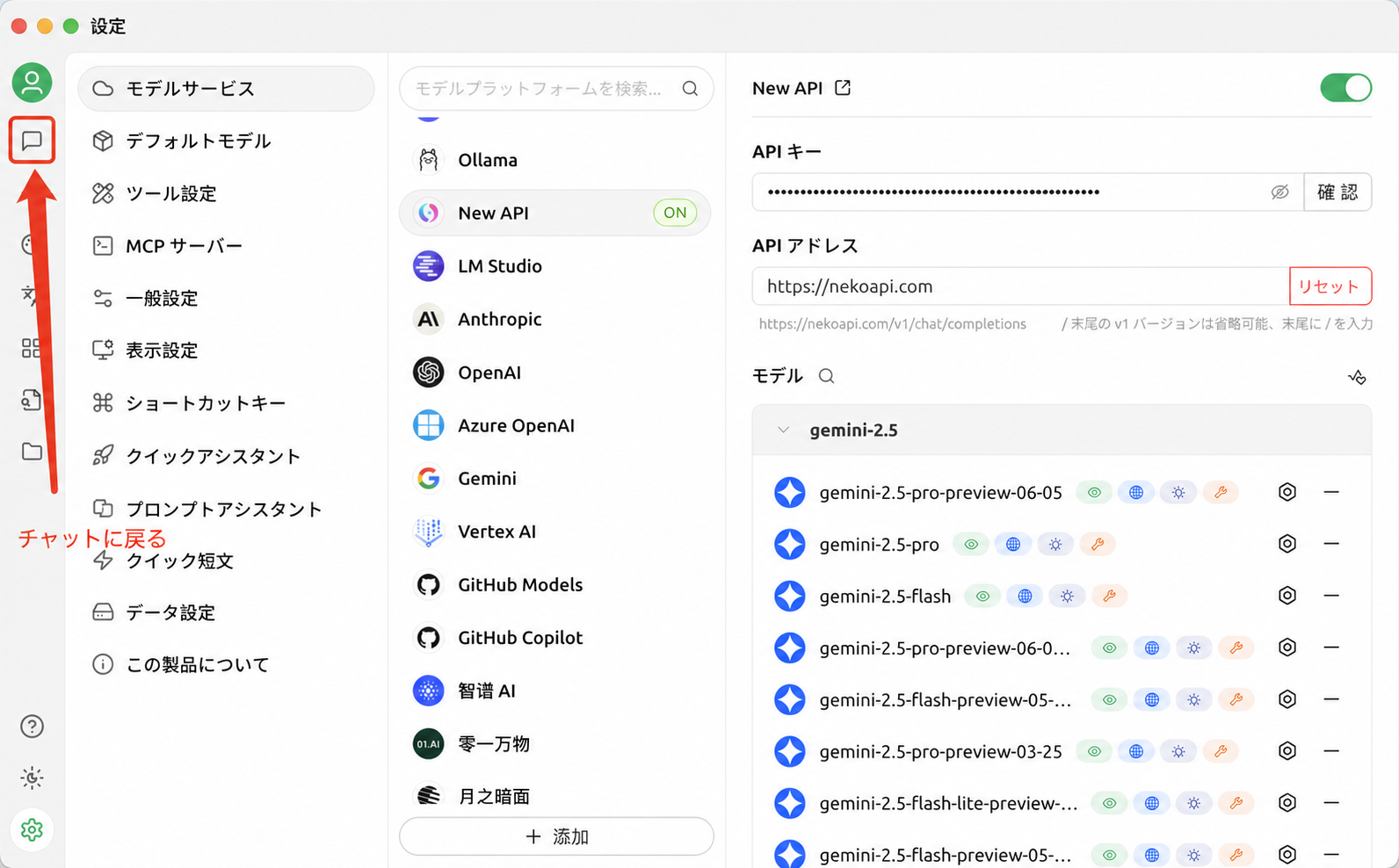Click the gemini-2.5-flash model name
This screenshot has width=1399, height=868.
[885, 597]
